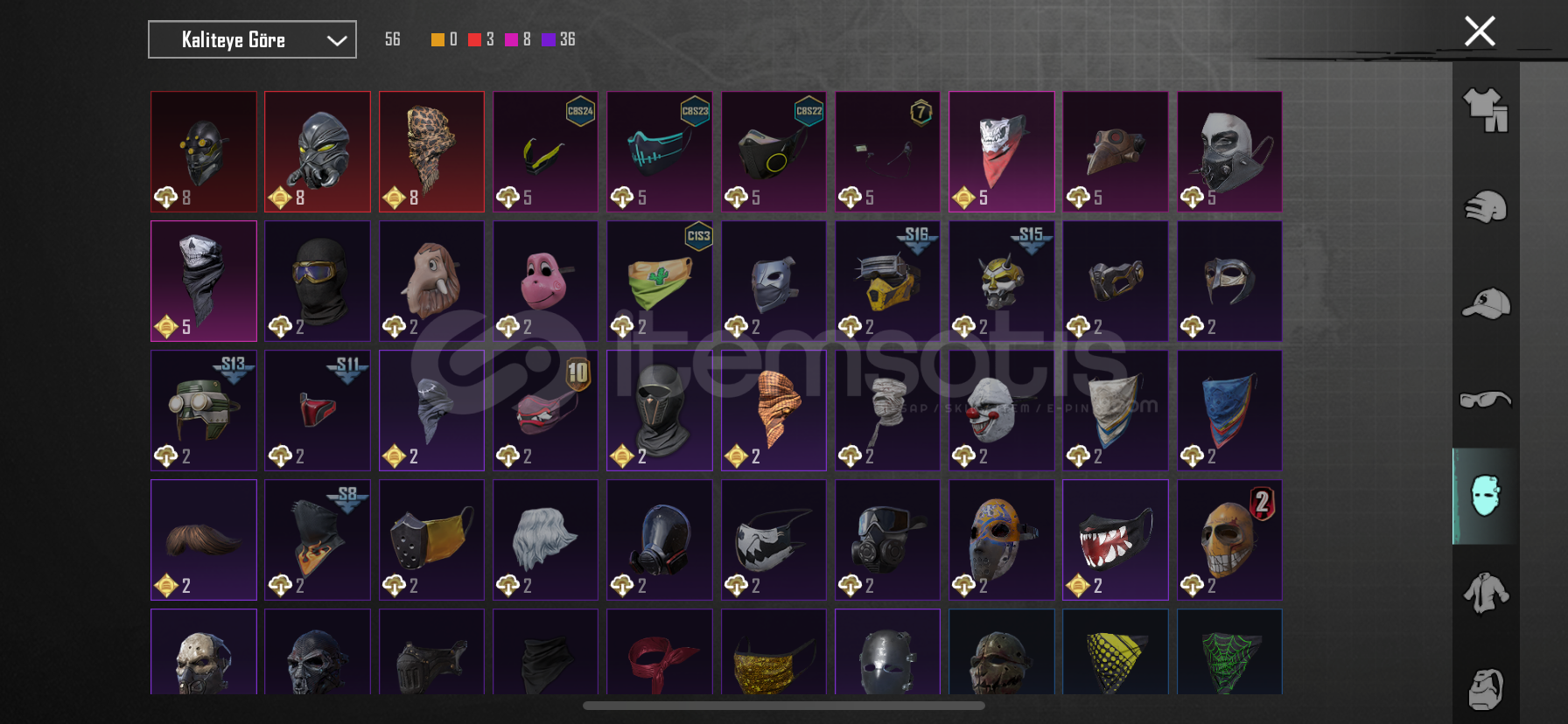Open the cap headwear category
Screen dimensions: 1568x724
click(x=1486, y=303)
